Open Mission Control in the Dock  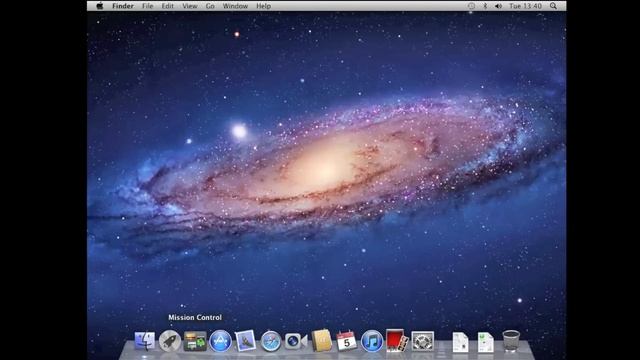tap(195, 341)
